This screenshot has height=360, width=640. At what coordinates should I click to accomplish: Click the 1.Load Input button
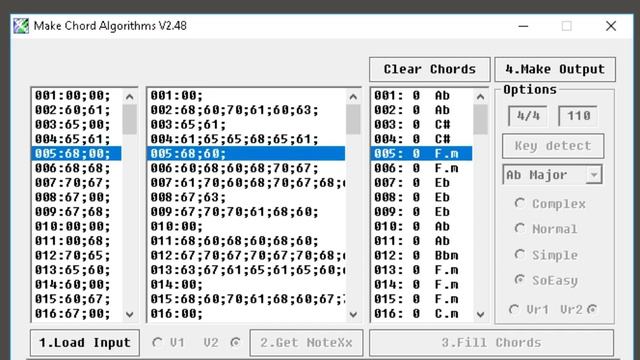coord(85,343)
